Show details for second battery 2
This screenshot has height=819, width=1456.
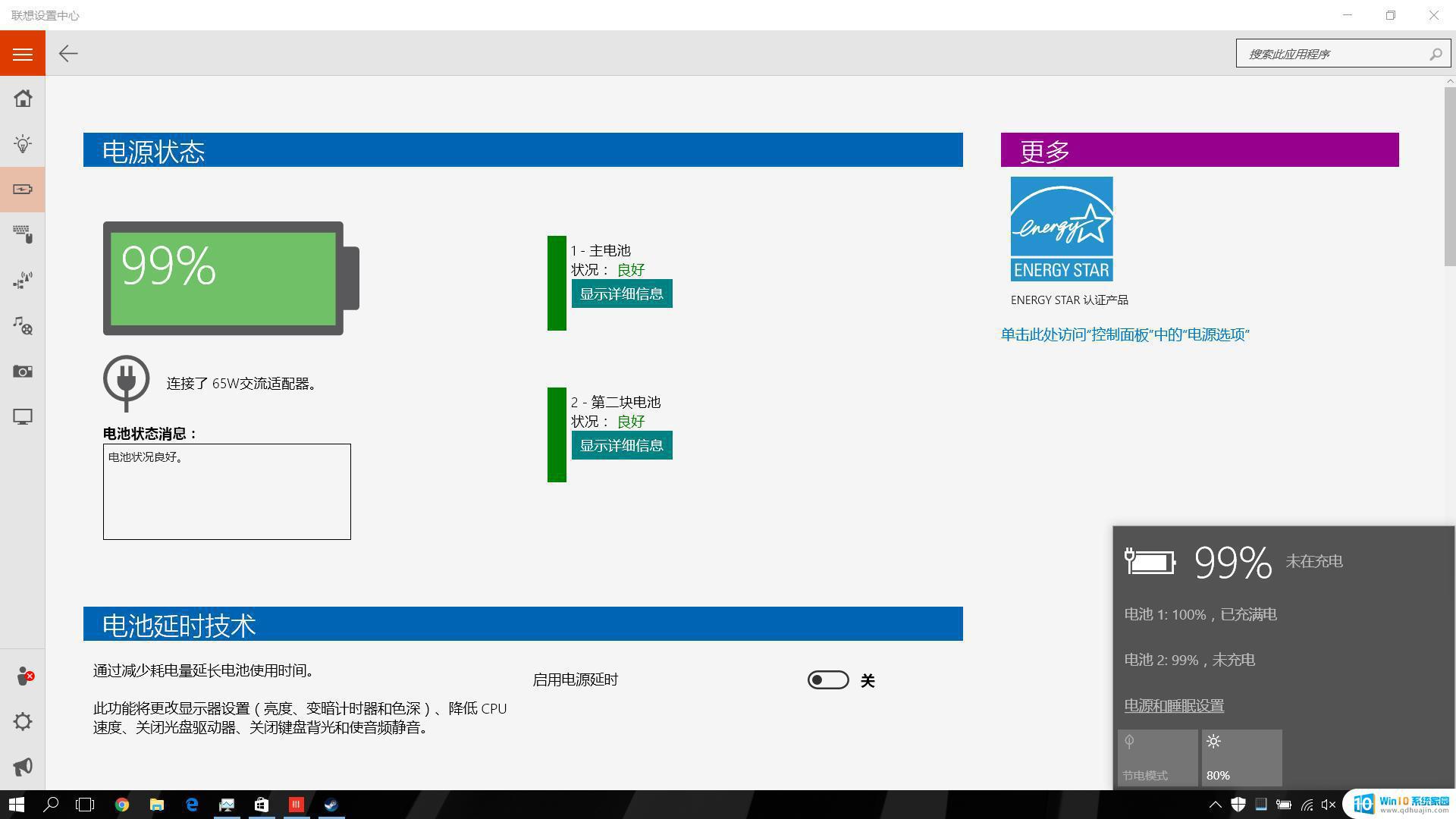pos(622,445)
